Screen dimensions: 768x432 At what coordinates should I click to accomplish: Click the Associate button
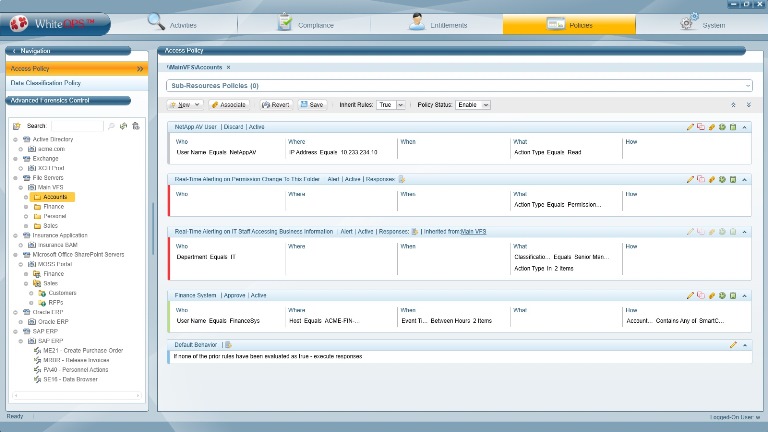228,104
